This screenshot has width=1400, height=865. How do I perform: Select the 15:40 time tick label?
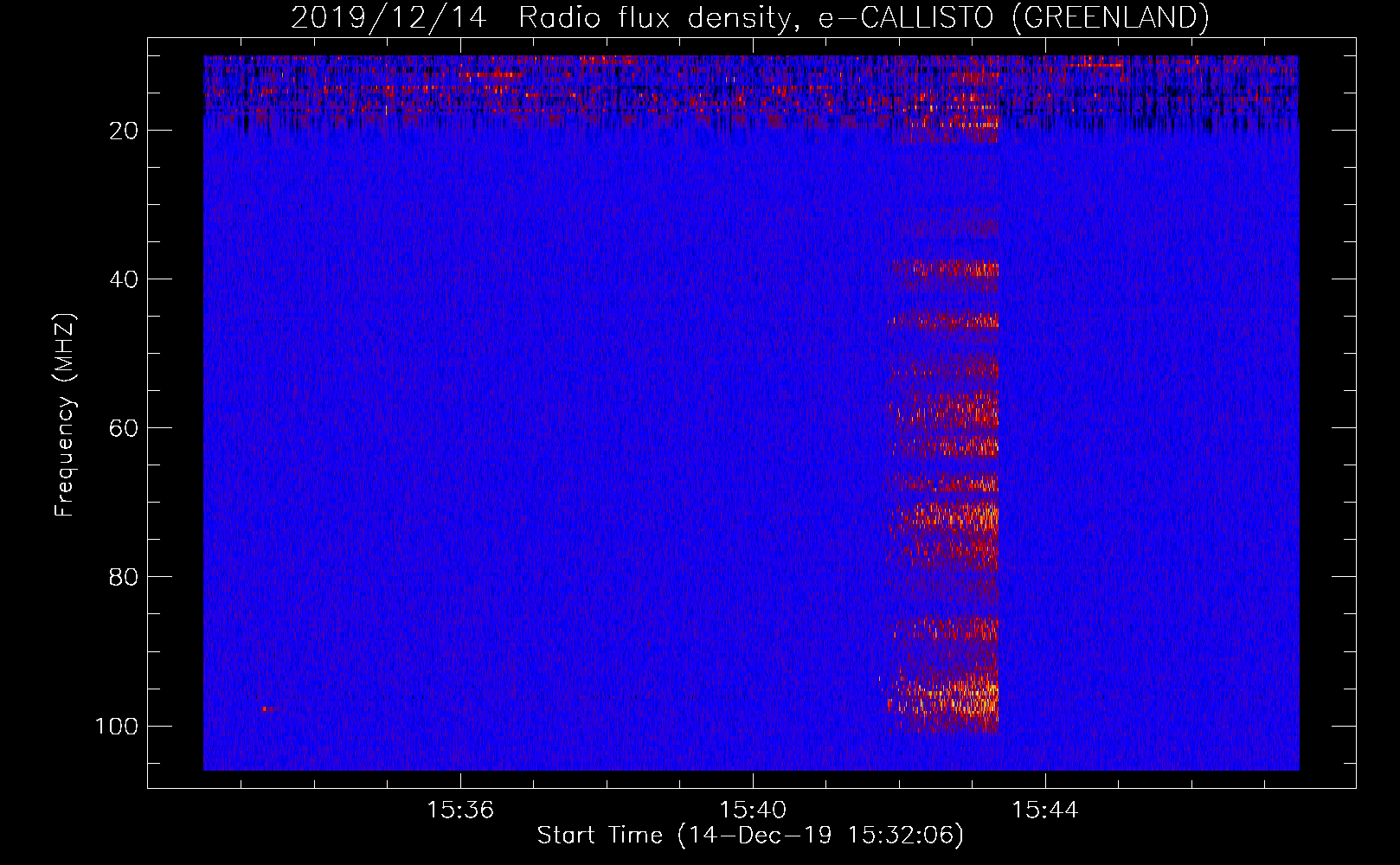pyautogui.click(x=753, y=811)
